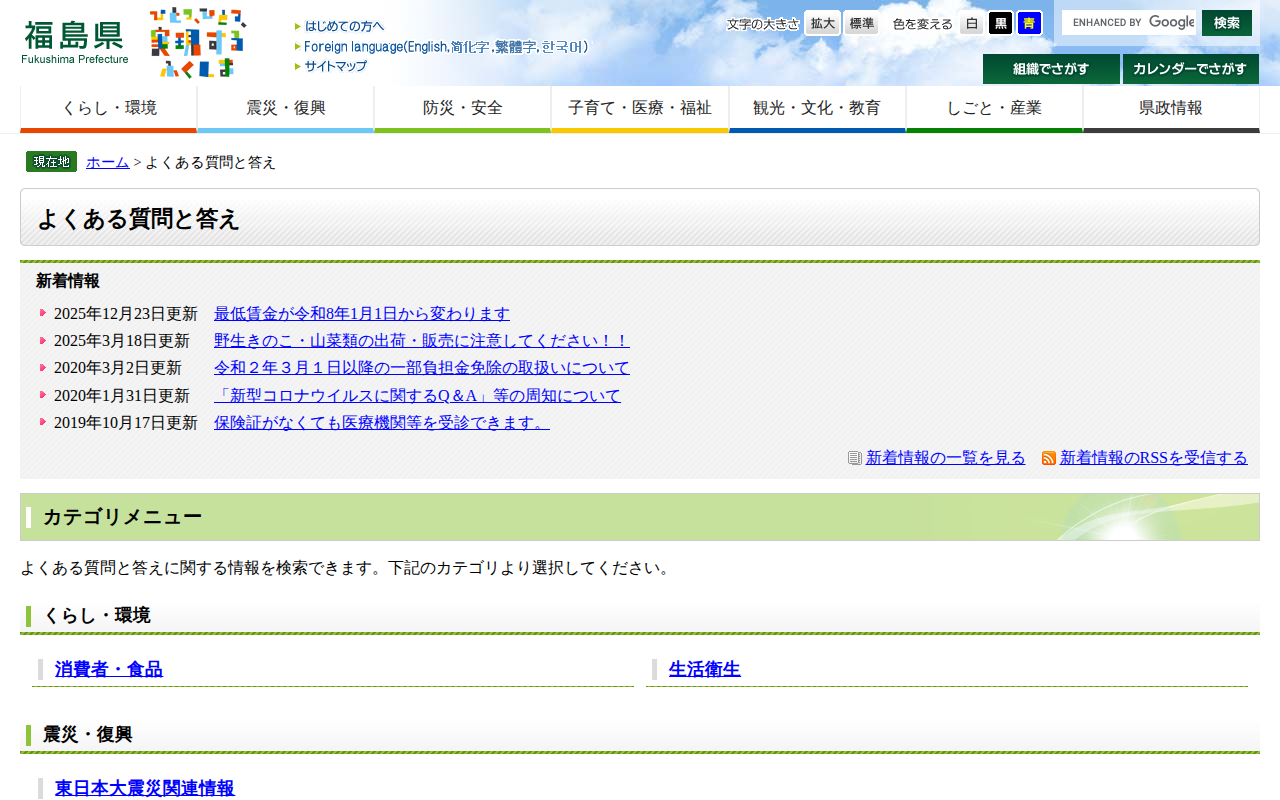Open the くらし・環境 menu tab
The image size is (1280, 800).
109,109
